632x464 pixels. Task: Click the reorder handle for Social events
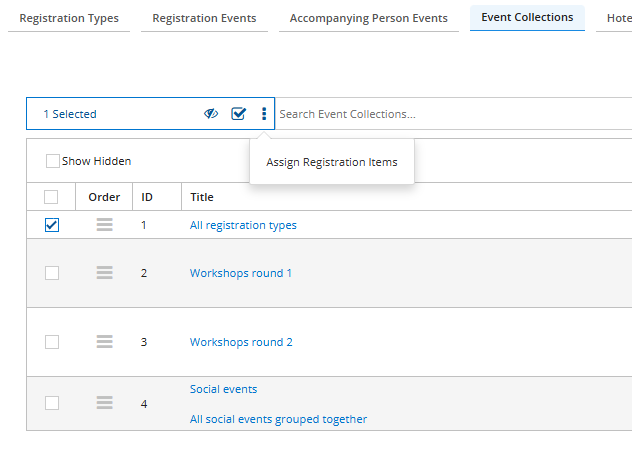click(104, 402)
